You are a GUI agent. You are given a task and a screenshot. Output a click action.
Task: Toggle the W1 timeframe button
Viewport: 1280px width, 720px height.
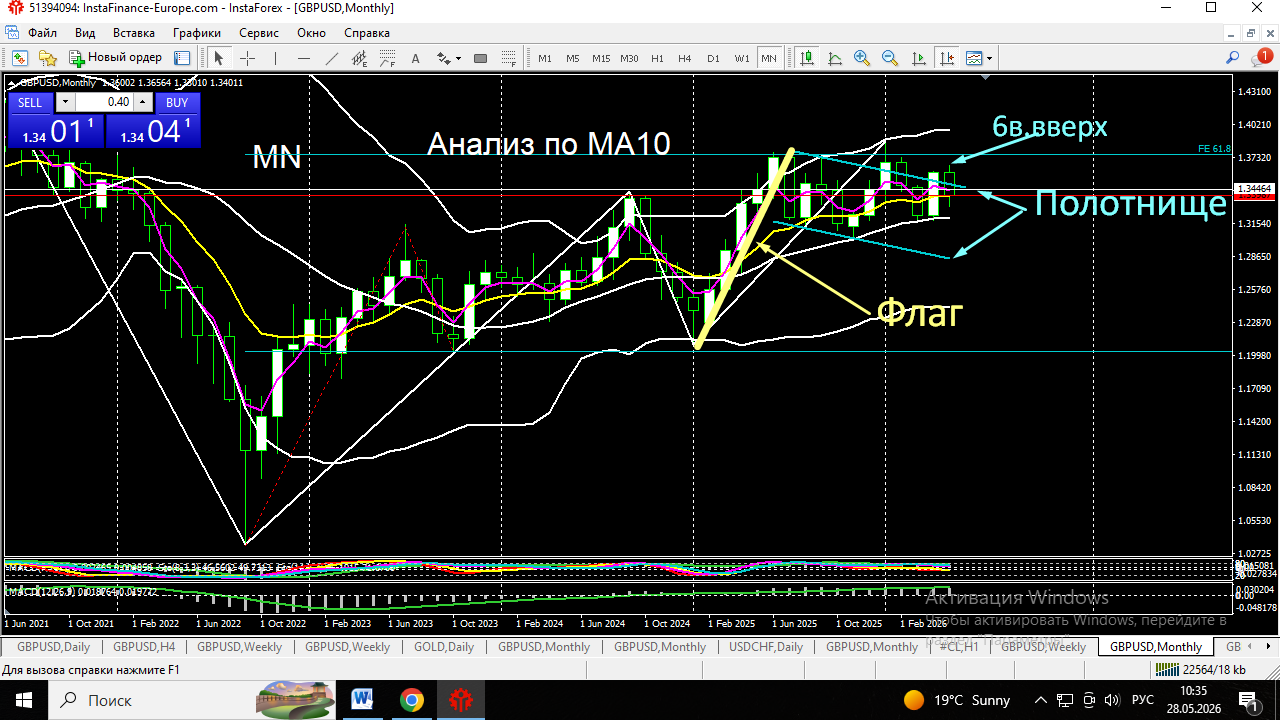tap(741, 58)
